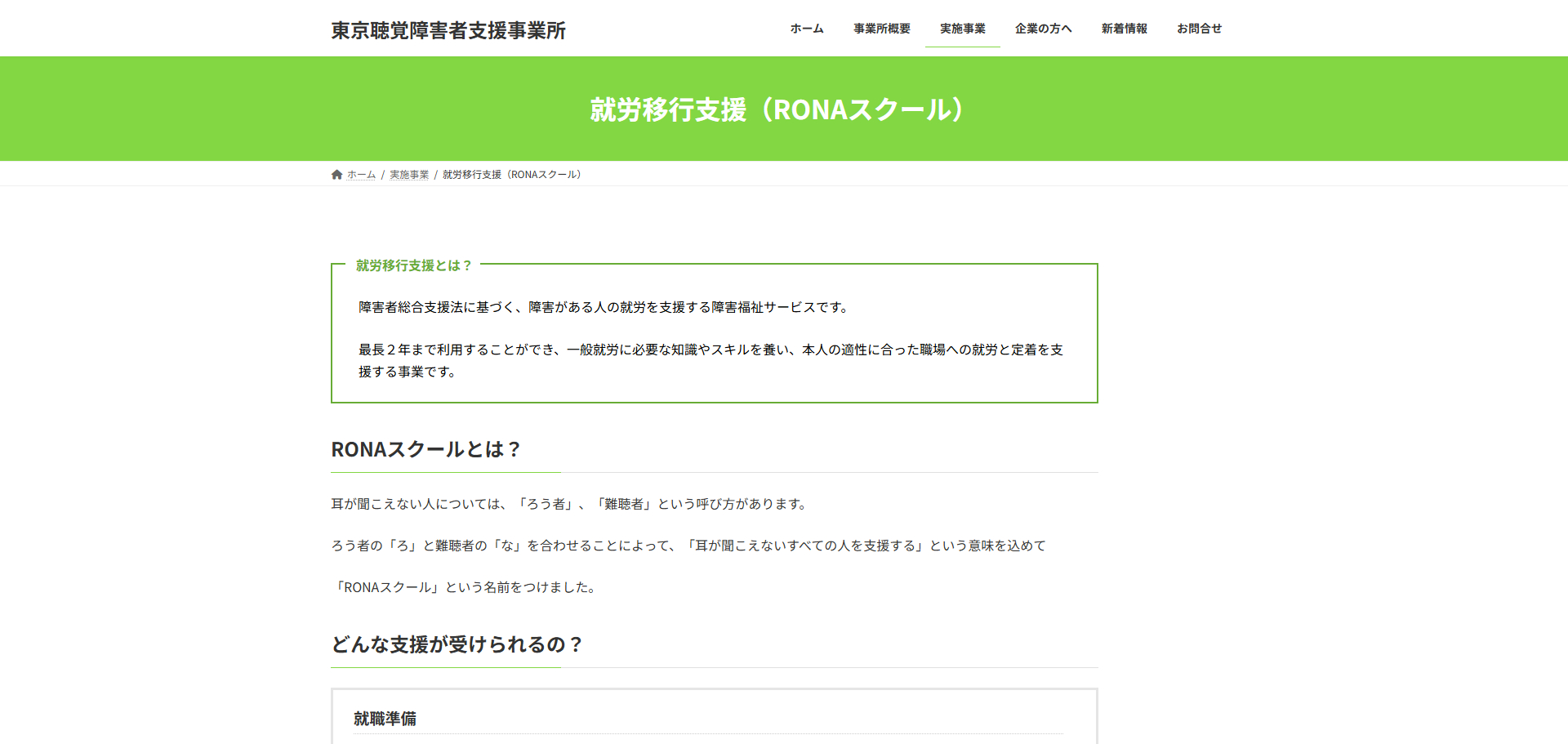Click sentence 「RONAスクール」という名前をつけました。

pyautogui.click(x=465, y=587)
